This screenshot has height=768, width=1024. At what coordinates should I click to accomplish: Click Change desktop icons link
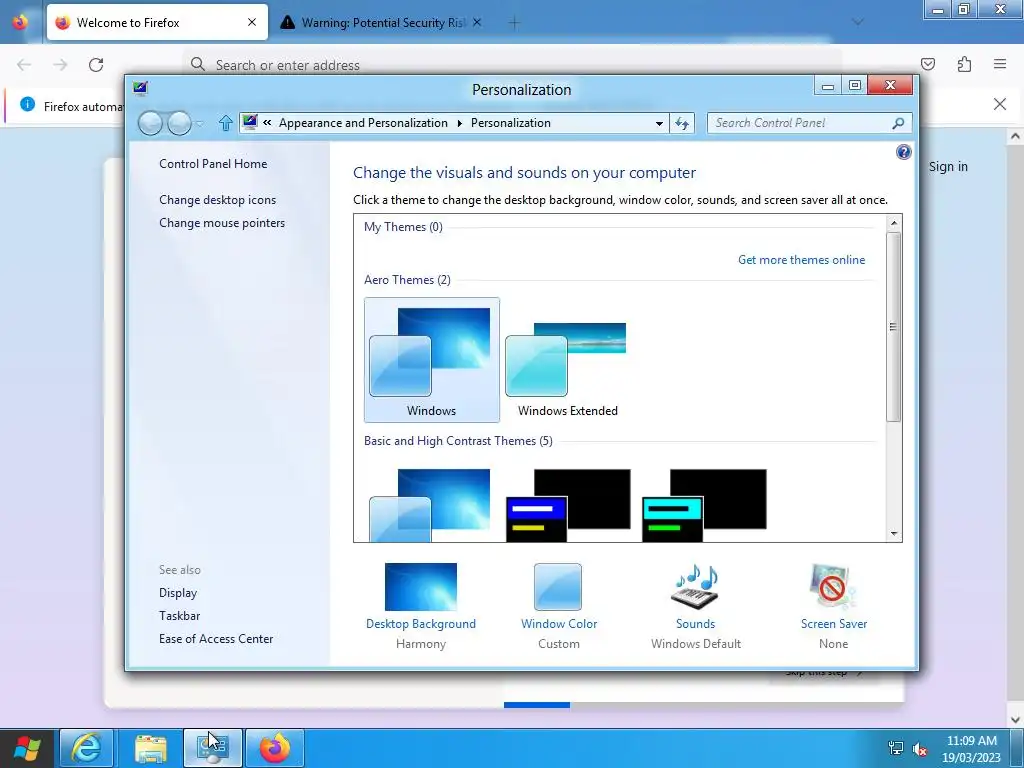[x=217, y=200]
